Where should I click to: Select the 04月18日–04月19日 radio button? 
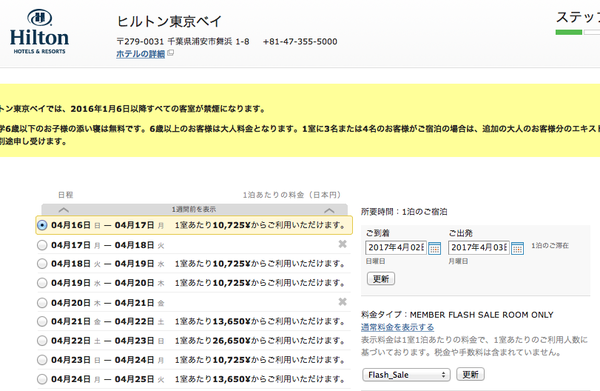click(x=42, y=264)
